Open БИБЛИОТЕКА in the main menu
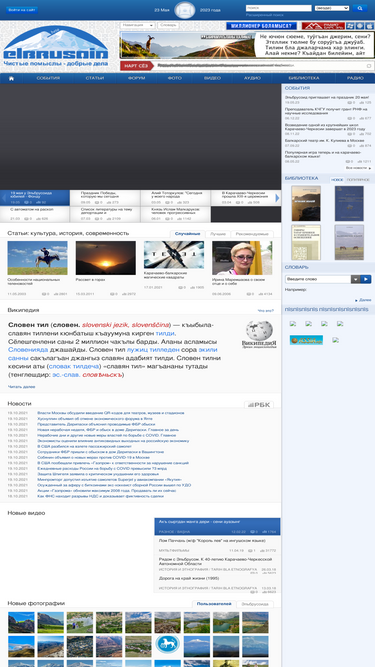 [x=304, y=78]
